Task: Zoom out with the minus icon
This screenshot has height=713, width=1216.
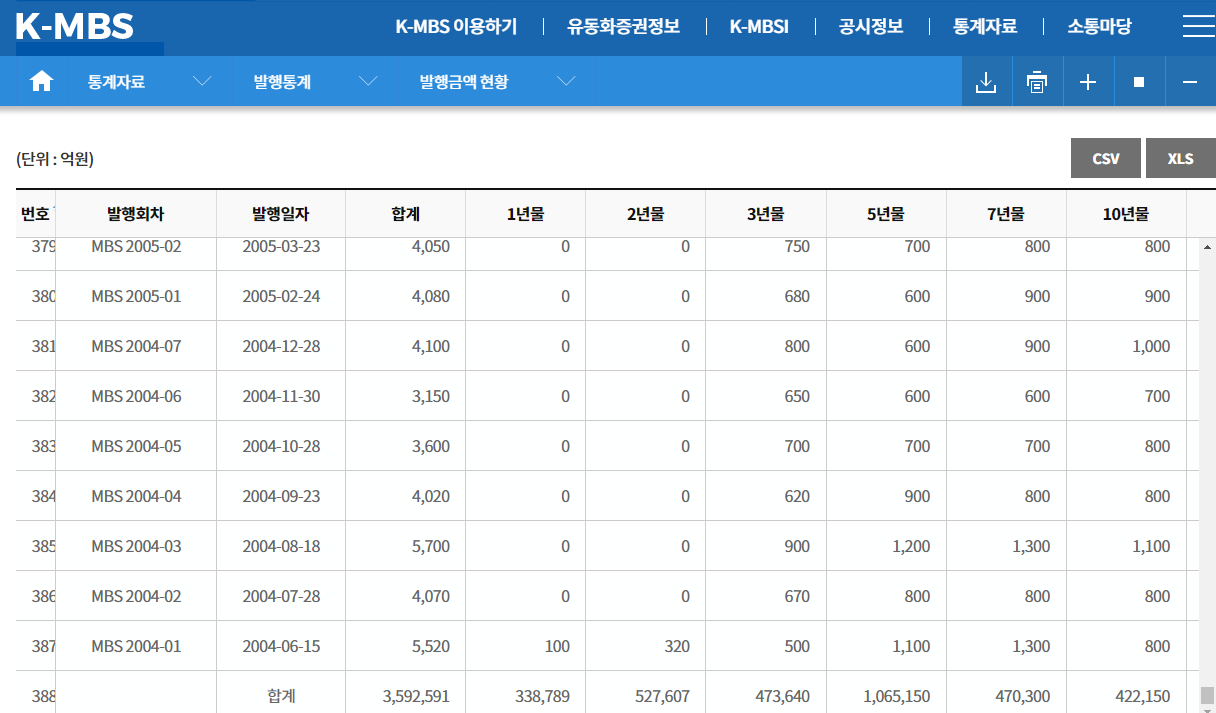Action: [1190, 82]
